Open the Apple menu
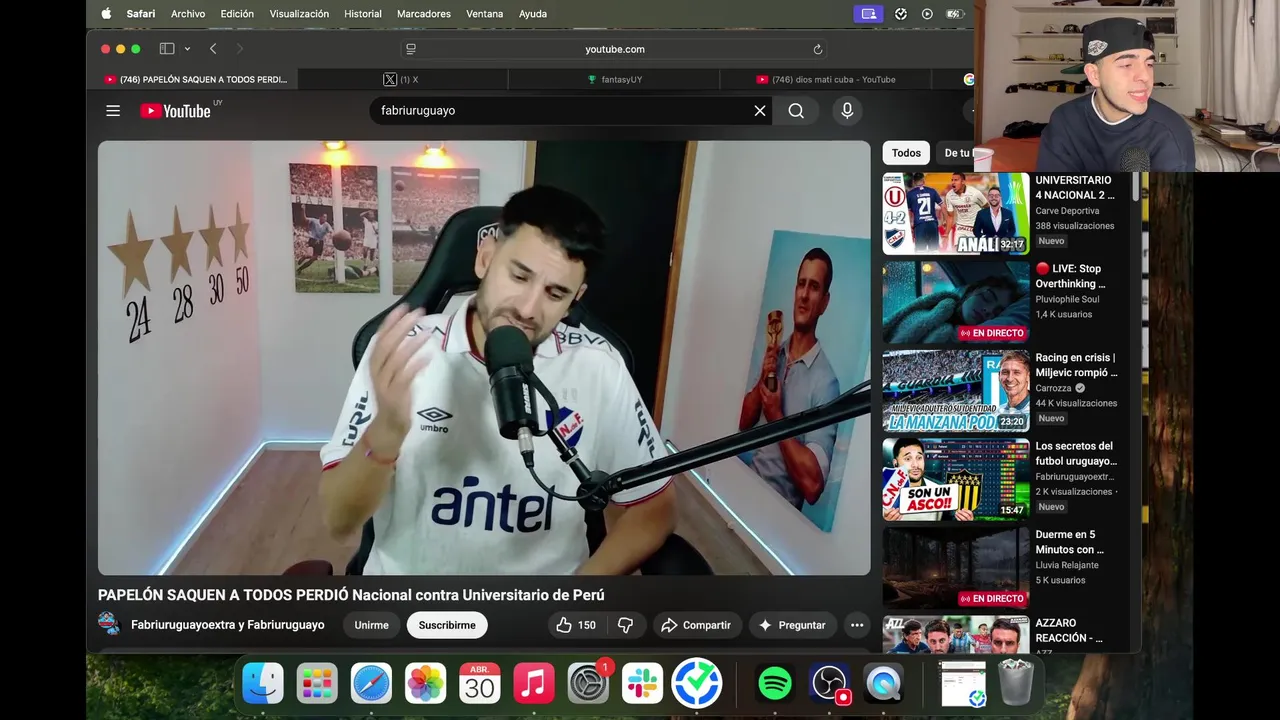Viewport: 1280px width, 720px height. tap(106, 14)
